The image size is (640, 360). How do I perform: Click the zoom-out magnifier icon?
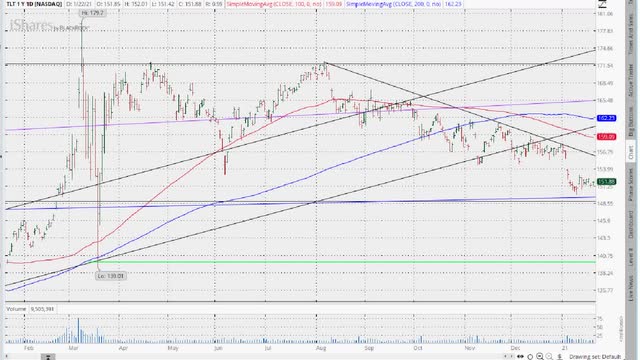pyautogui.click(x=549, y=356)
